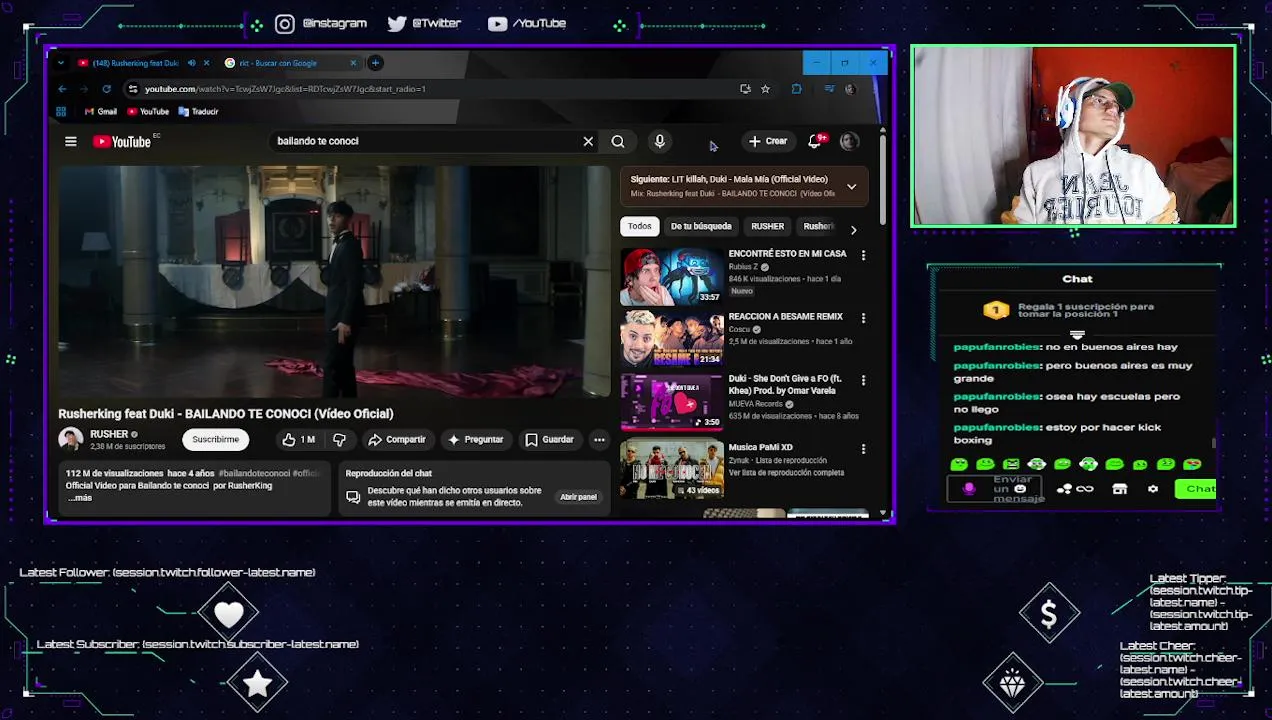The width and height of the screenshot is (1272, 720).
Task: Open ENCONTRÉ ESTO EN MI CASA thumbnail
Action: pos(671,276)
